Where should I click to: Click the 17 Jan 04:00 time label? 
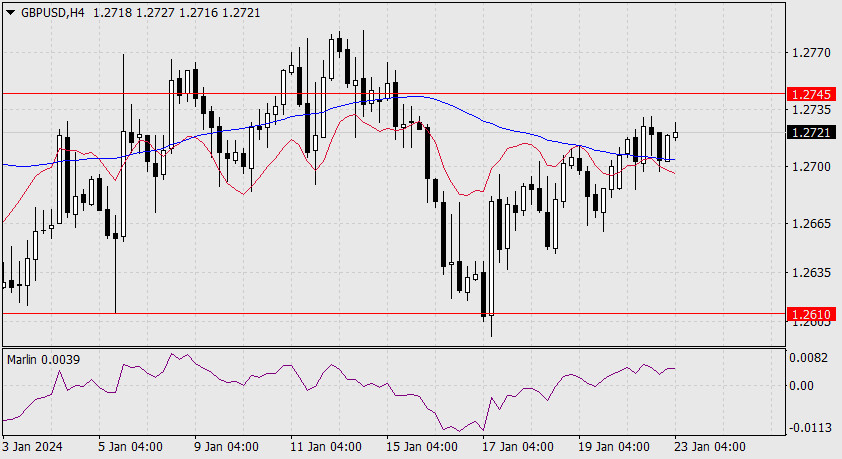pos(518,447)
